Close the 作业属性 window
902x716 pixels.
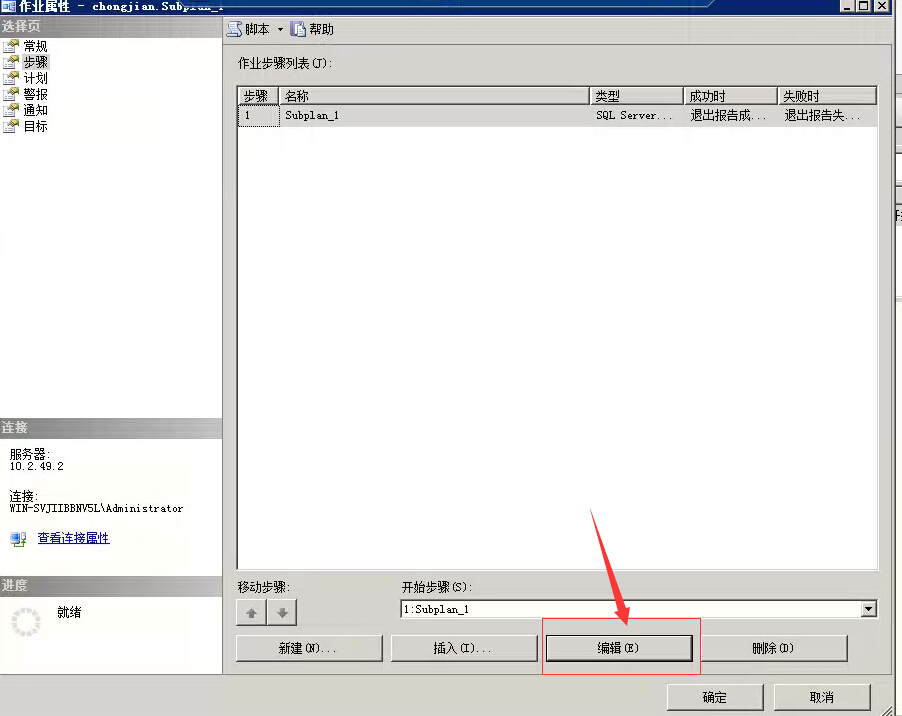(881, 6)
